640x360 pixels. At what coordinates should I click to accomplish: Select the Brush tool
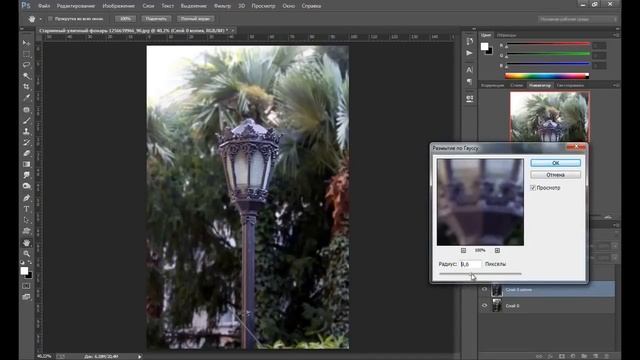[27, 121]
